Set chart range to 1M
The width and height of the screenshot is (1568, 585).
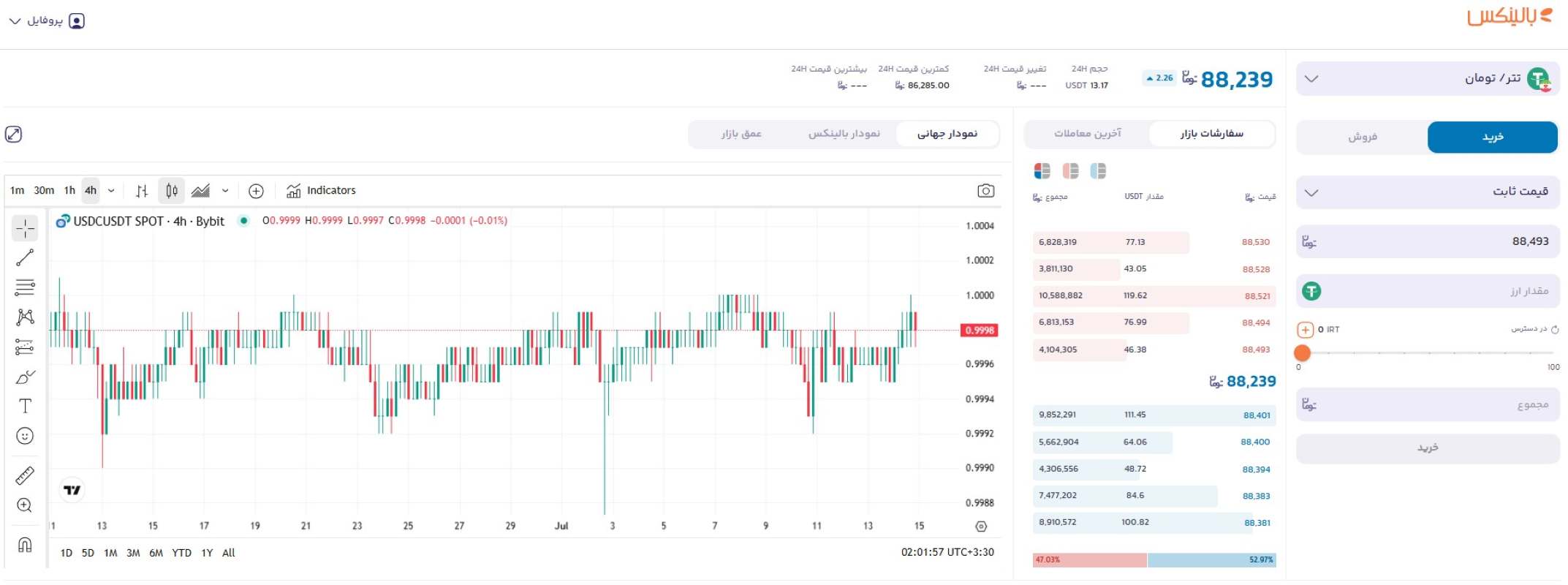click(x=110, y=554)
